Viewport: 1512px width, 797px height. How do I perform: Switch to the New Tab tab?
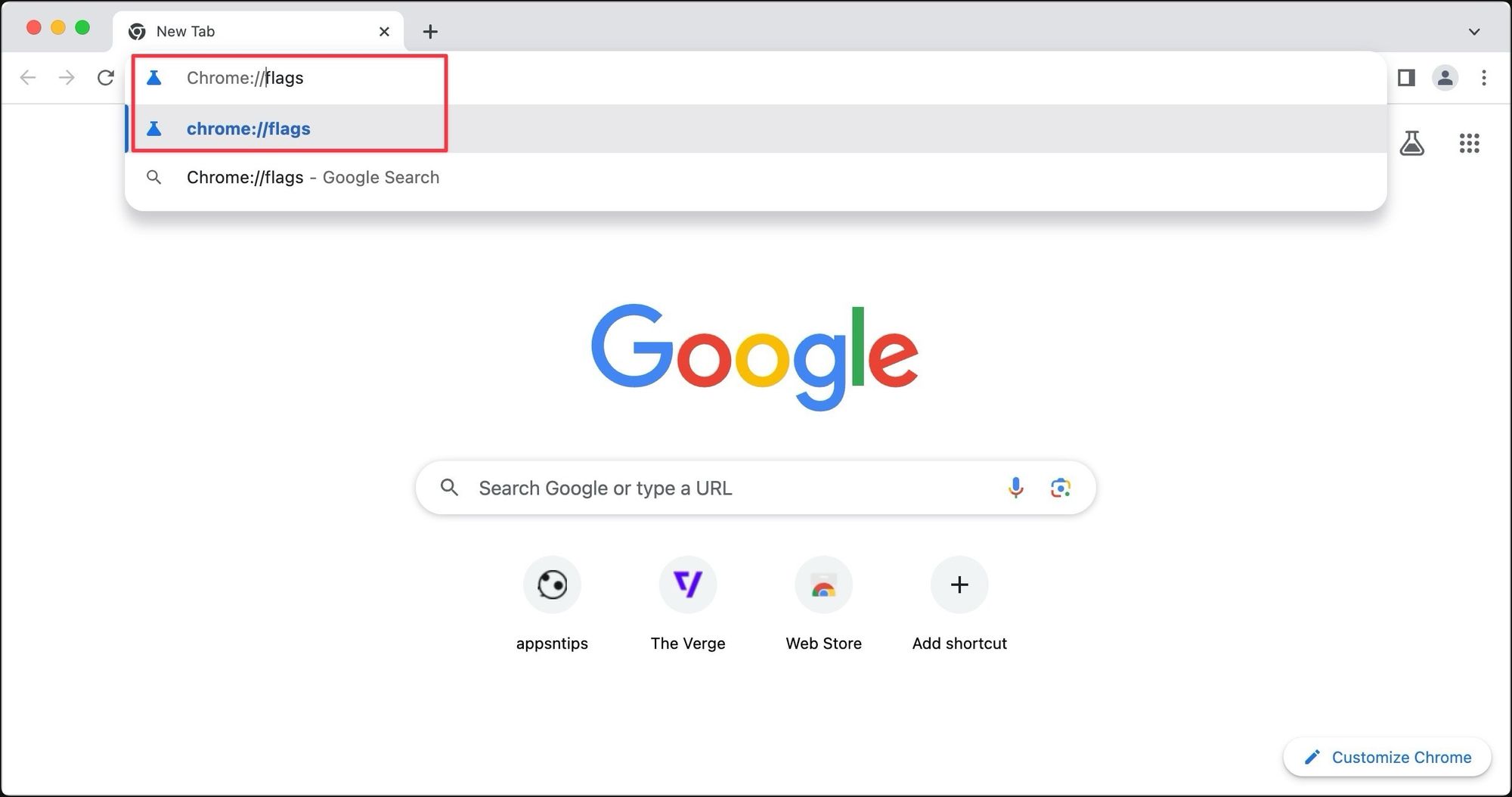pyautogui.click(x=242, y=32)
